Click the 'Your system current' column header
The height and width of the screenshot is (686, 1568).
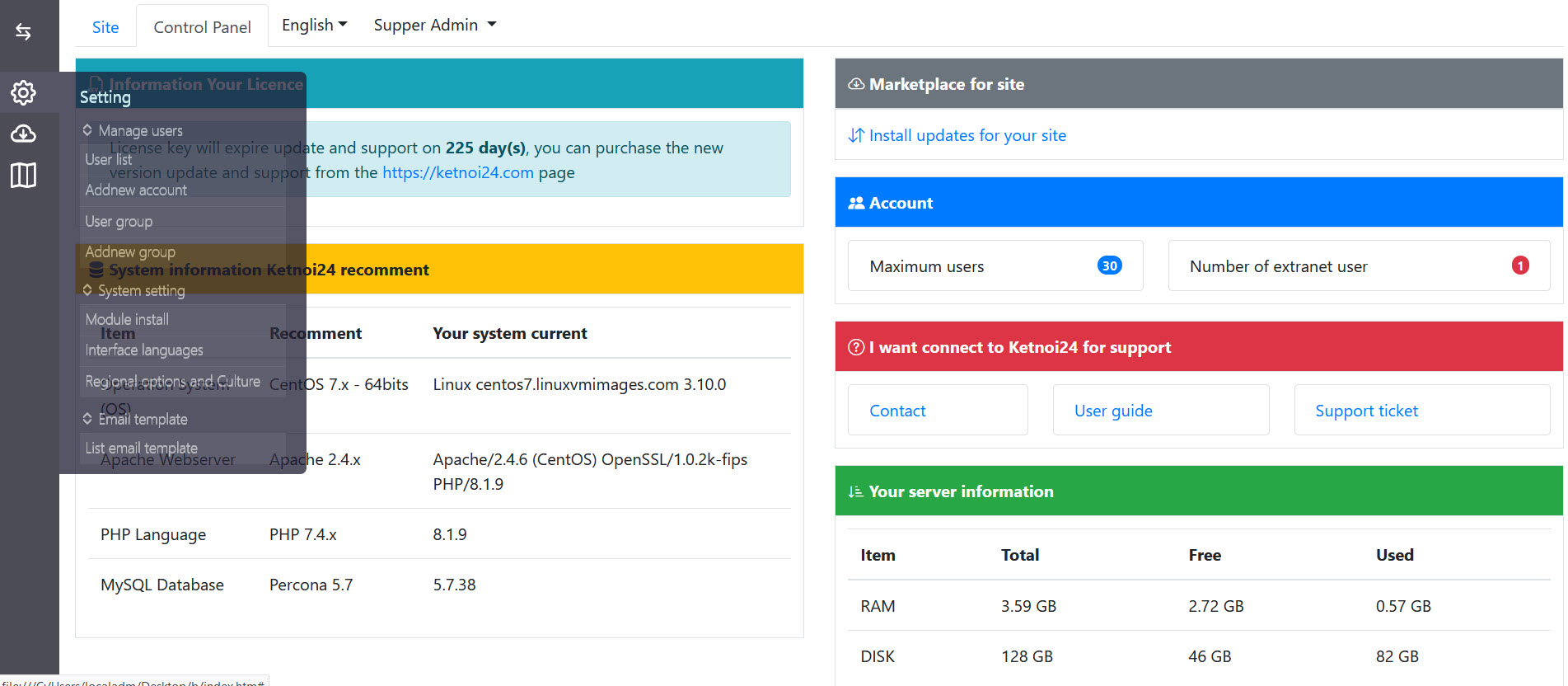coord(510,333)
